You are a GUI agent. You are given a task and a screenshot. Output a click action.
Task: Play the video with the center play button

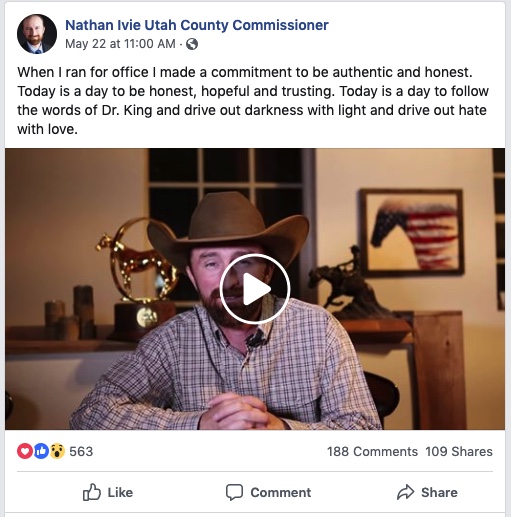[255, 289]
